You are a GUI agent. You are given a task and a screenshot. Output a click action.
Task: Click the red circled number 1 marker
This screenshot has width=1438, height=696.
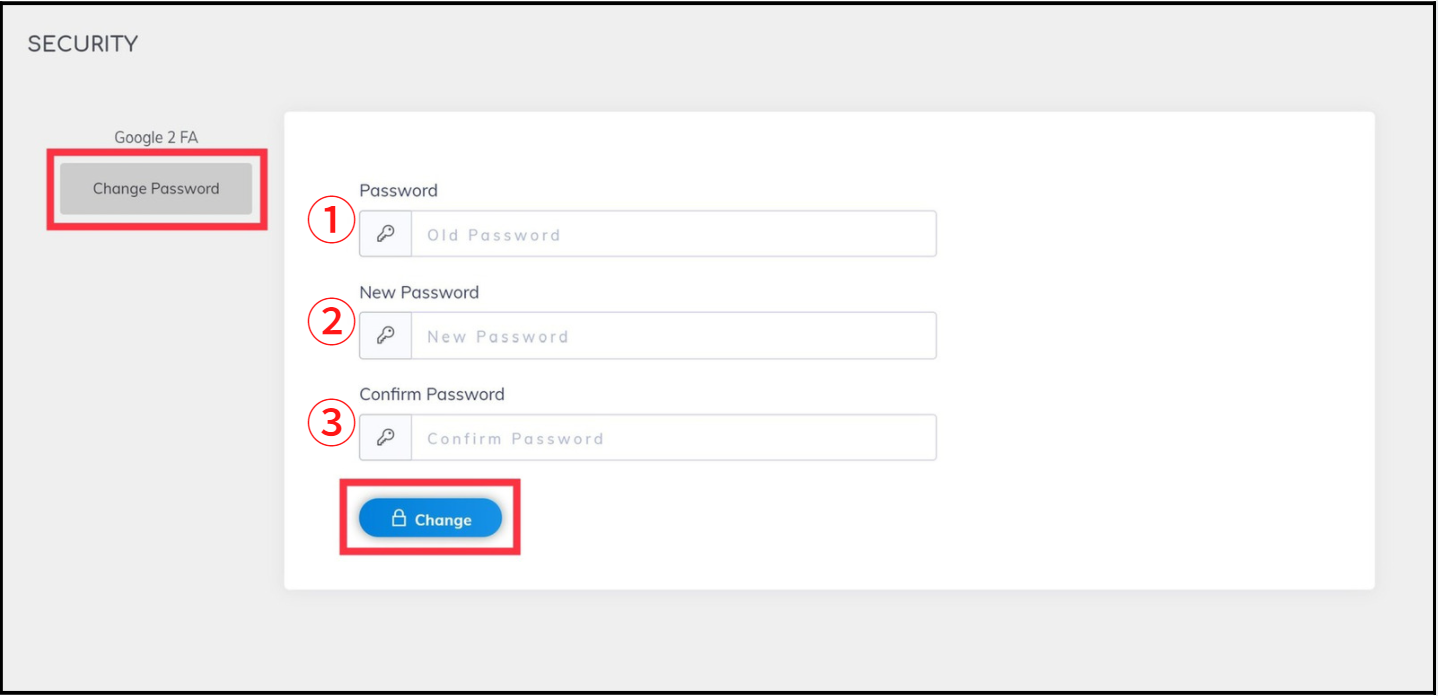click(331, 222)
